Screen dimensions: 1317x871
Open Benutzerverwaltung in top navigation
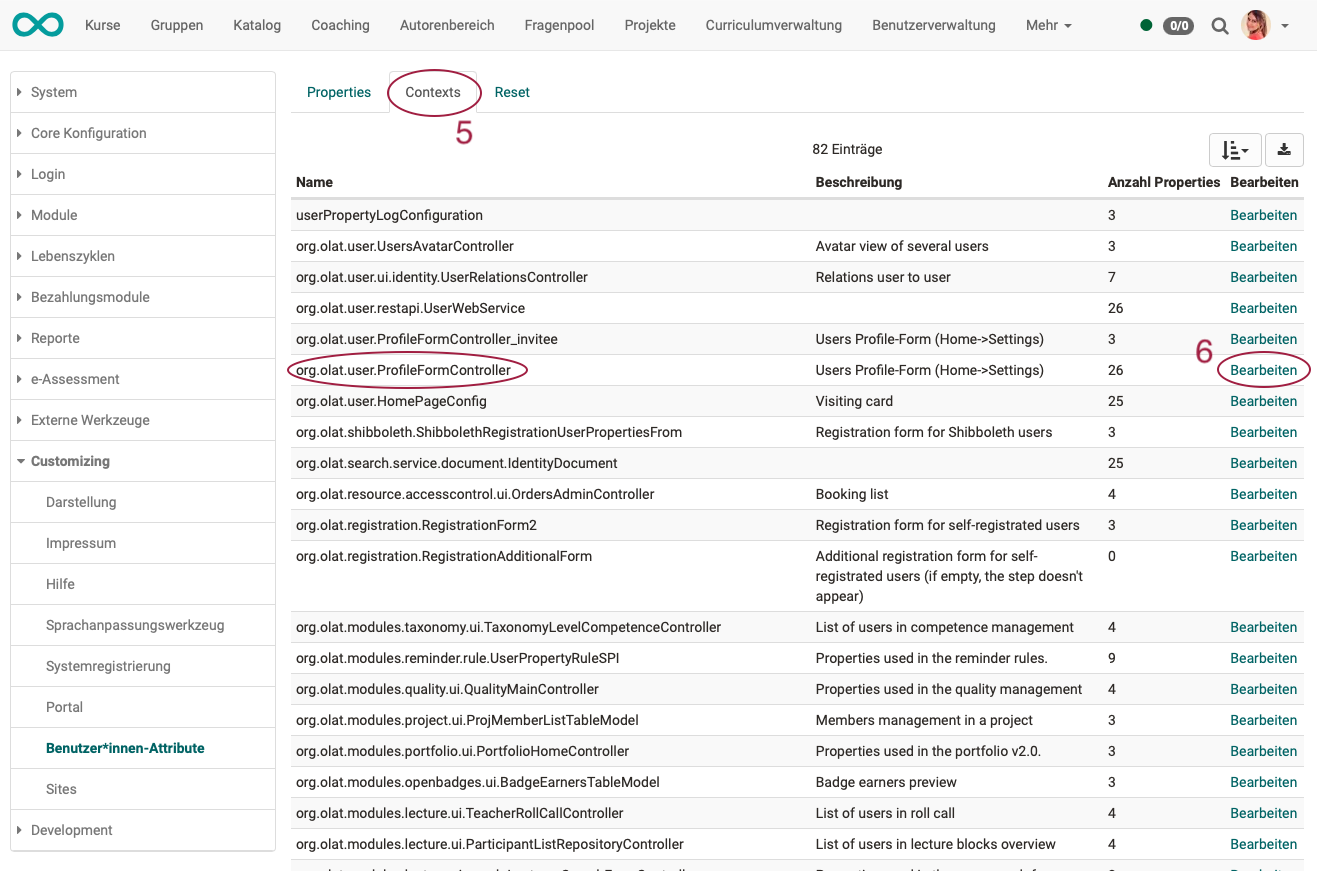[x=933, y=25]
